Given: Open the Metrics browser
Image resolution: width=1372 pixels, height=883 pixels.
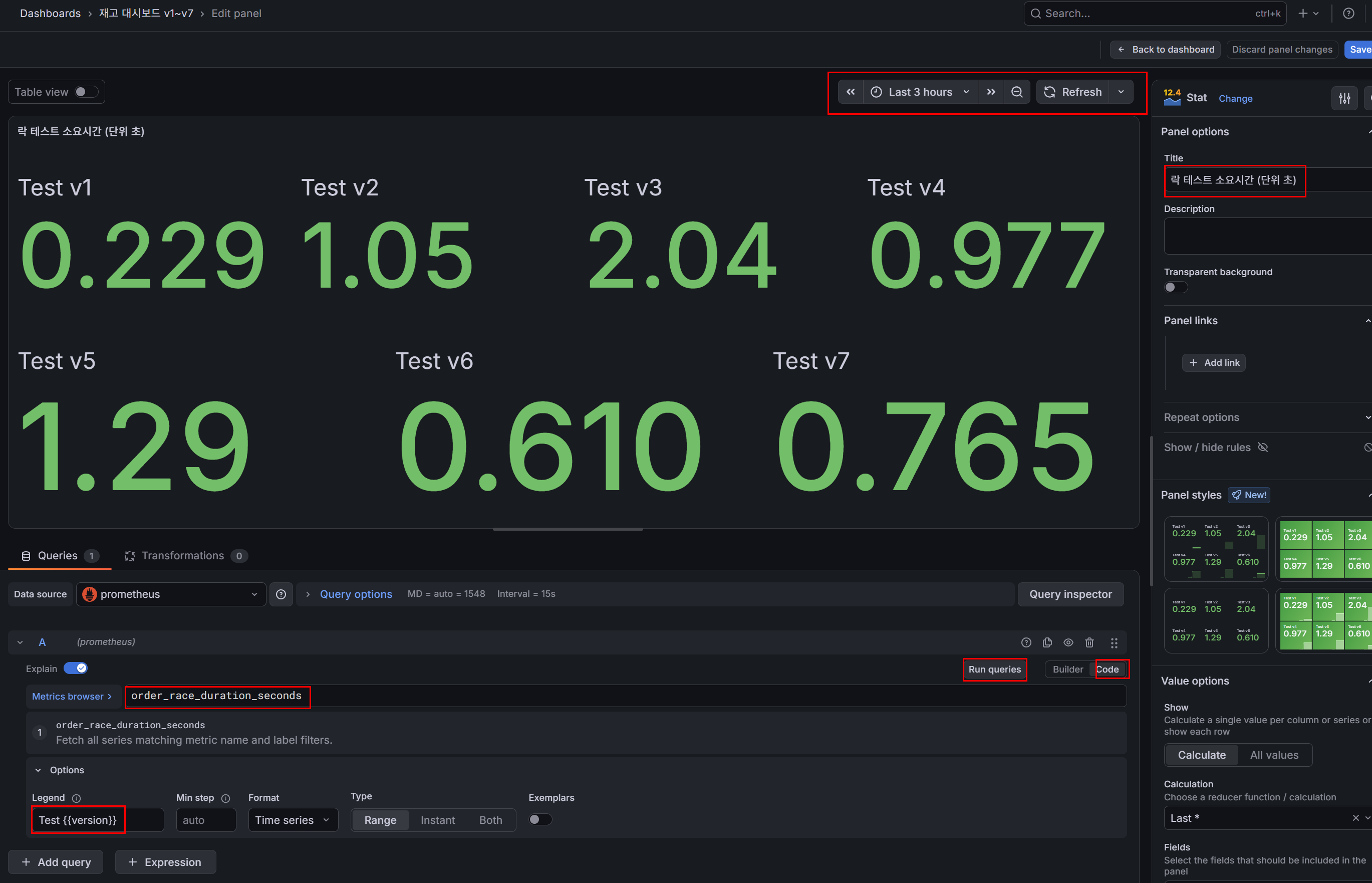Looking at the screenshot, I should point(72,696).
